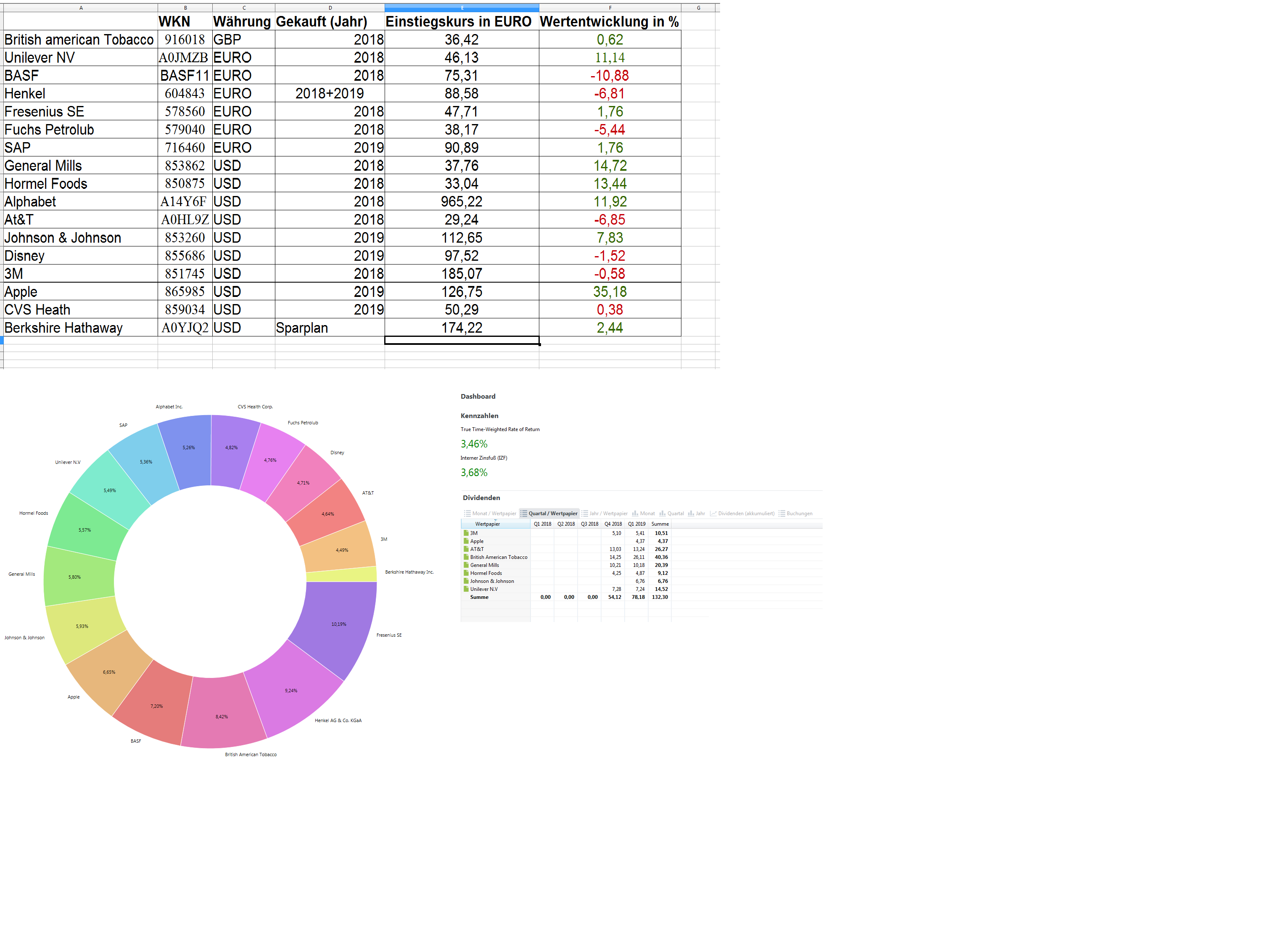
Task: Click the green file icon beside Hormel Foods
Action: tap(466, 573)
